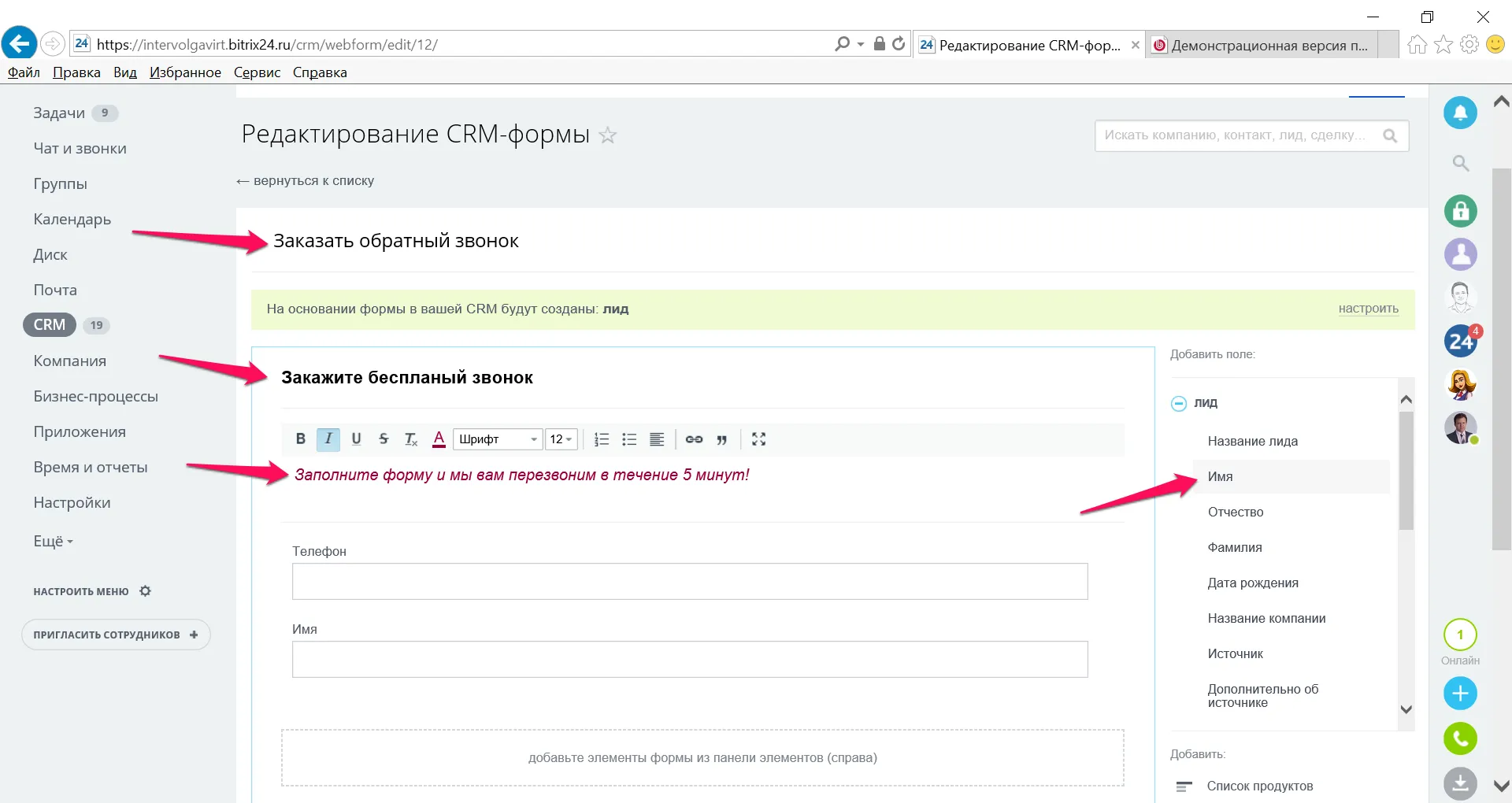1512x803 pixels.
Task: Open the Избранное browser menu
Action: (x=185, y=72)
